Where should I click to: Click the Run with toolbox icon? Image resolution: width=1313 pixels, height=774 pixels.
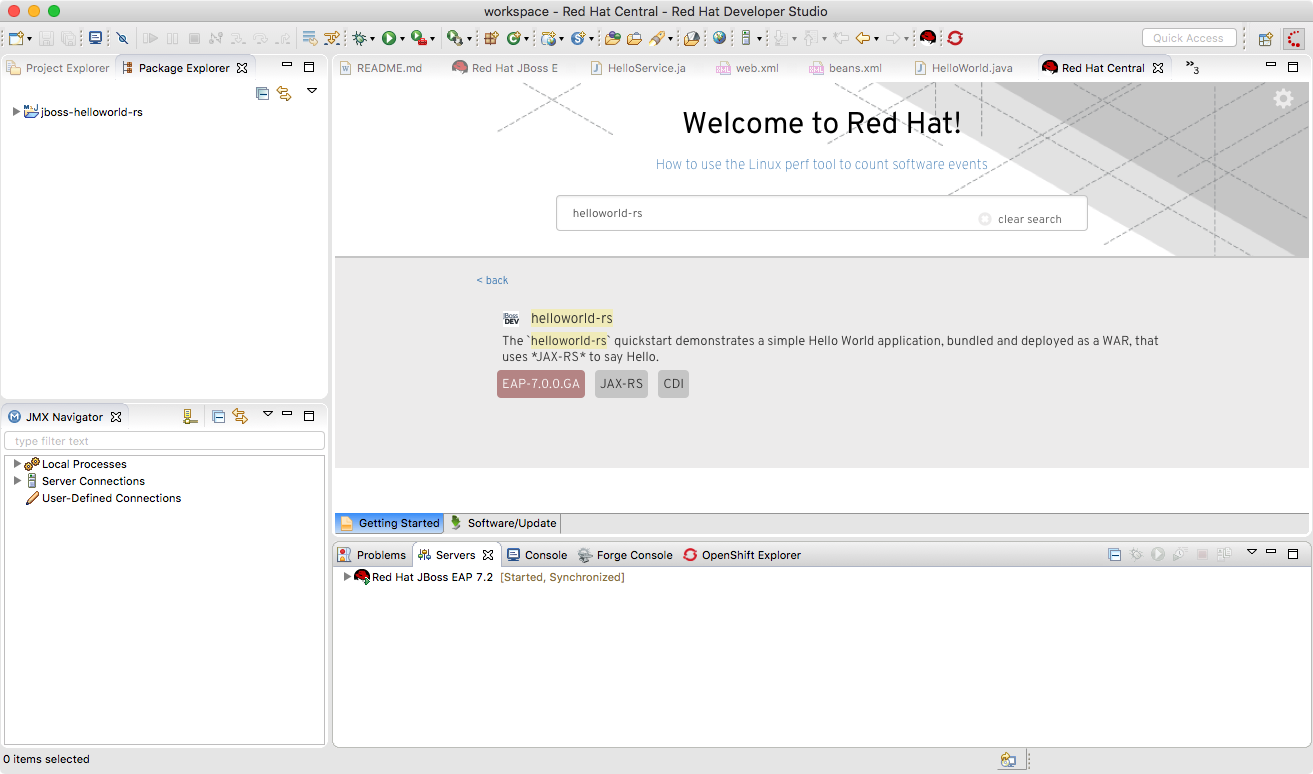[x=418, y=38]
